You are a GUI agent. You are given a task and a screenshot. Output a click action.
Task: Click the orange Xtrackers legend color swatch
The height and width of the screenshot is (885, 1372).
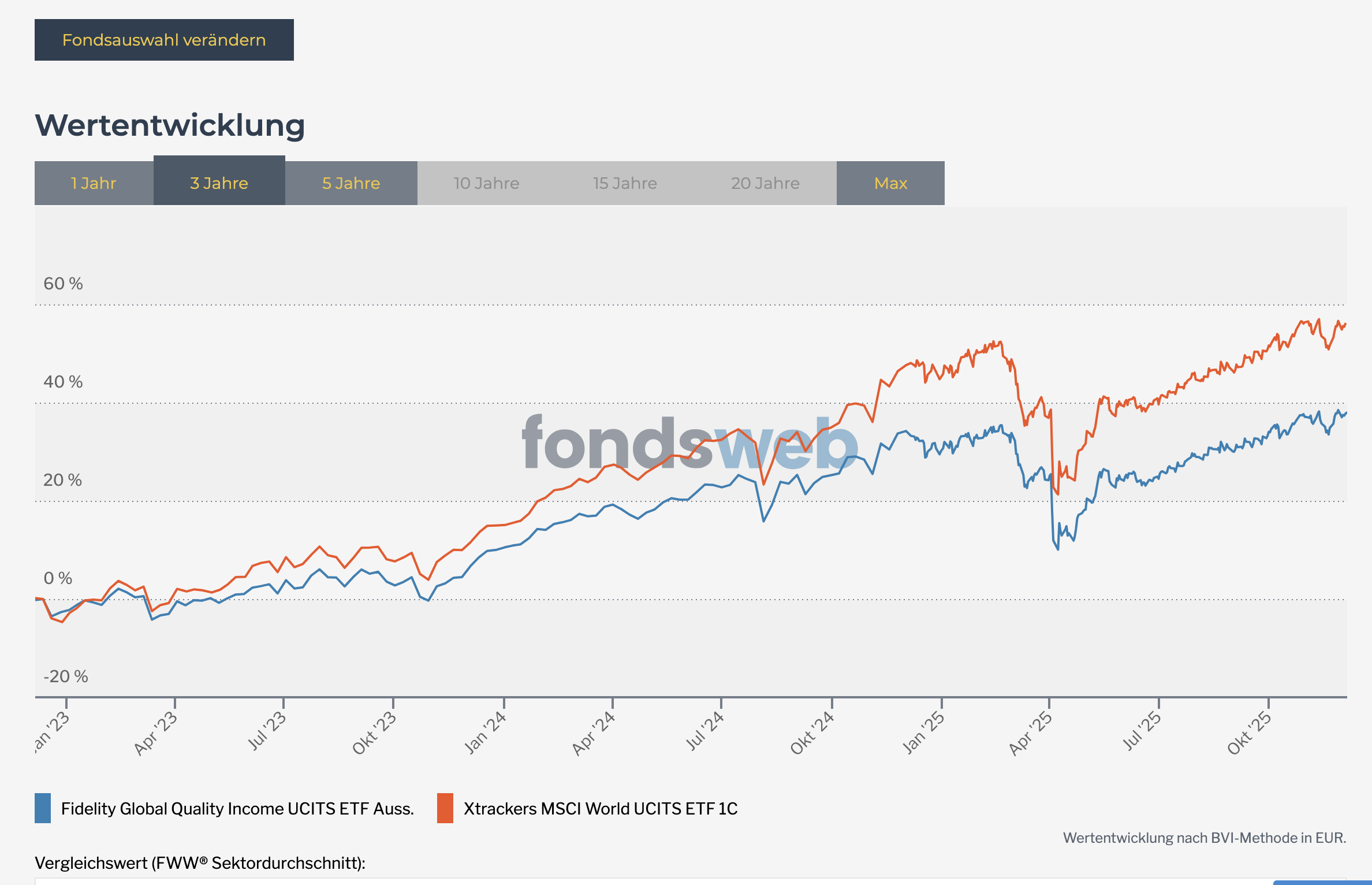pyautogui.click(x=445, y=808)
